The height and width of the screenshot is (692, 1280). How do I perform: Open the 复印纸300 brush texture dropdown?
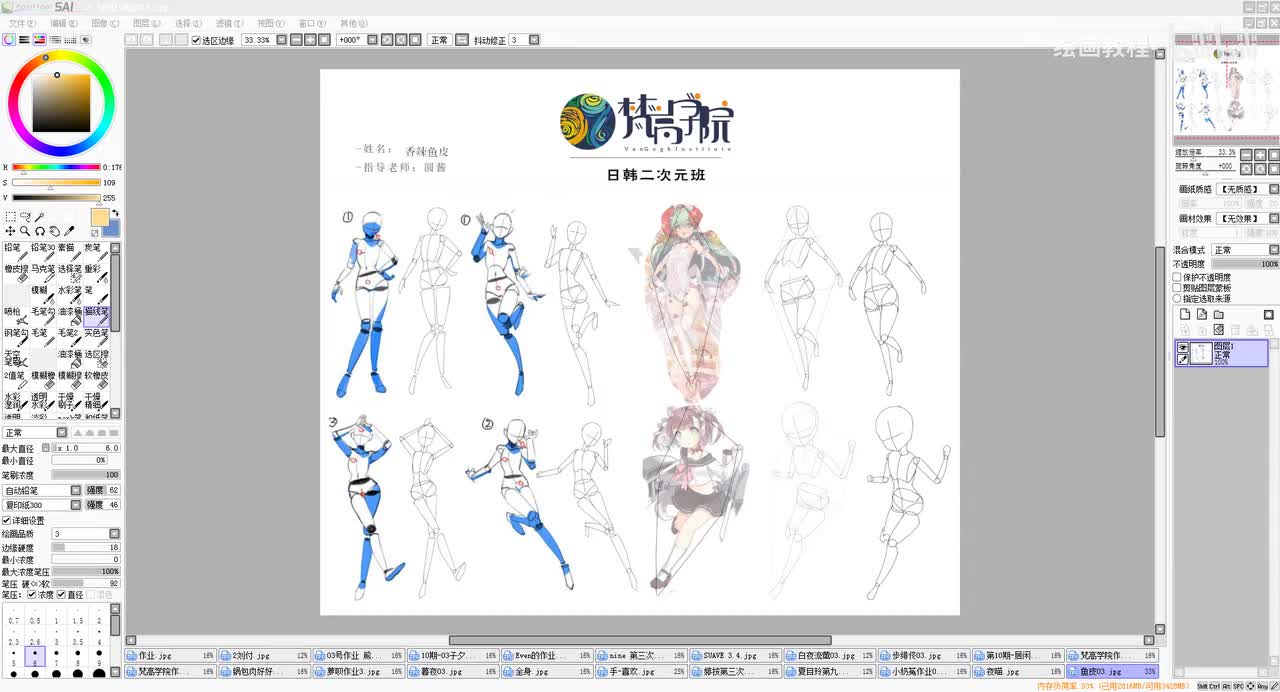click(x=75, y=505)
